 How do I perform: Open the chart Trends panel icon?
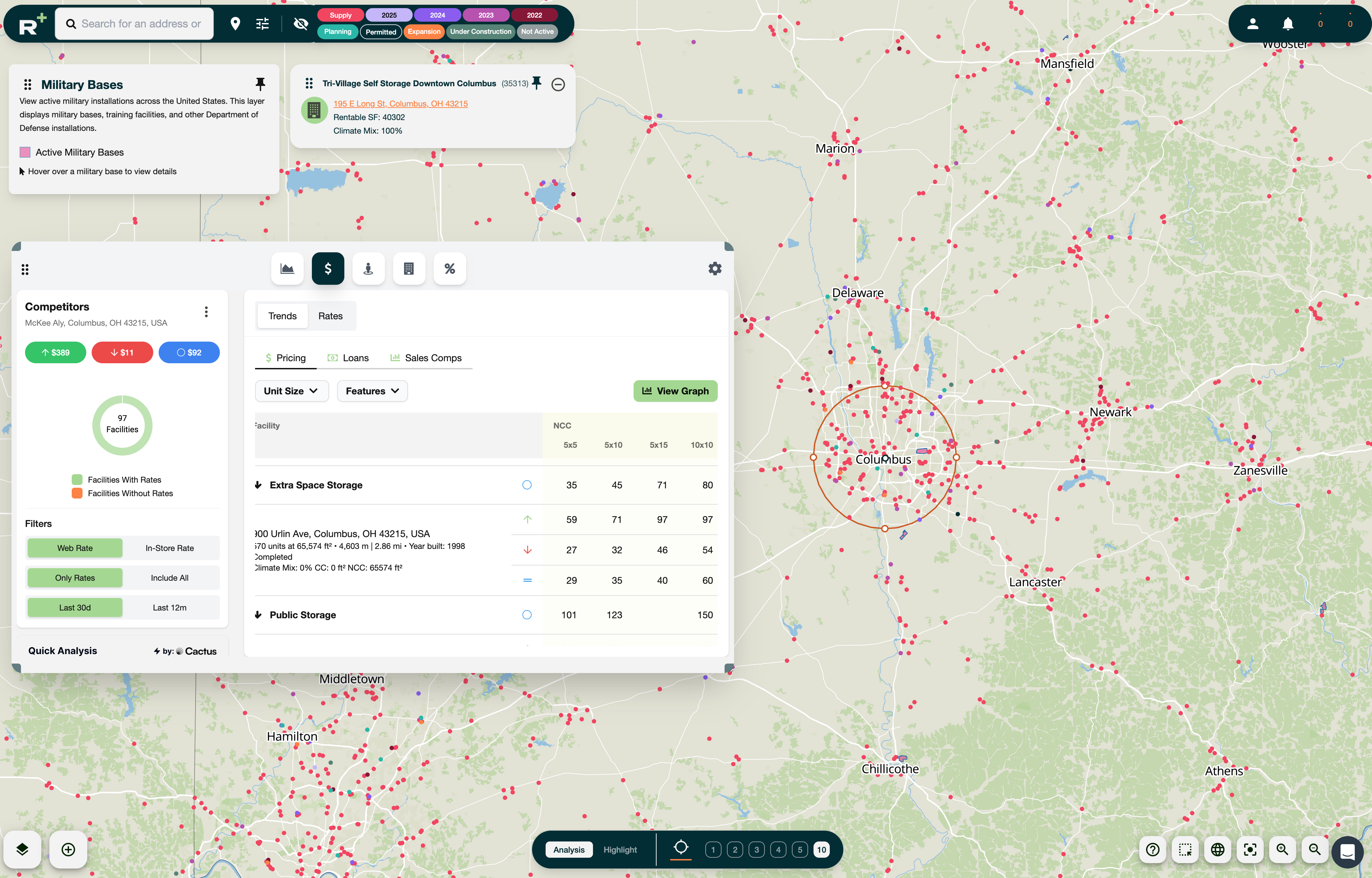[287, 268]
